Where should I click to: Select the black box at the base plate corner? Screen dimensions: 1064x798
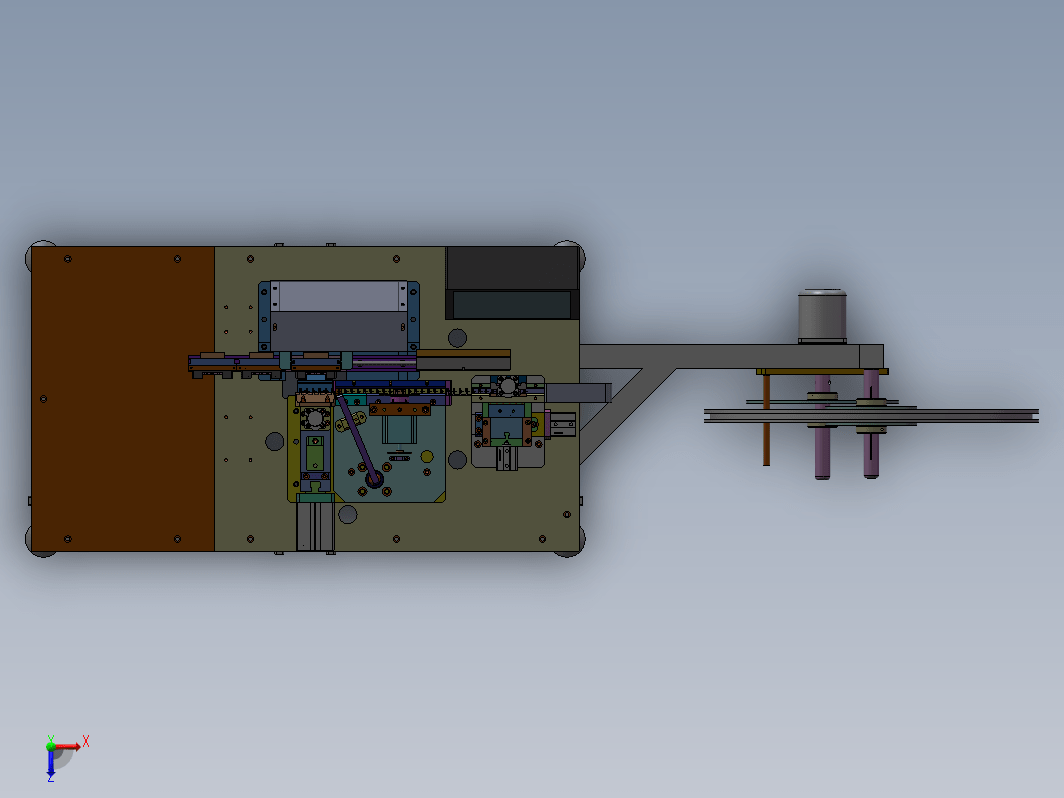click(x=512, y=282)
